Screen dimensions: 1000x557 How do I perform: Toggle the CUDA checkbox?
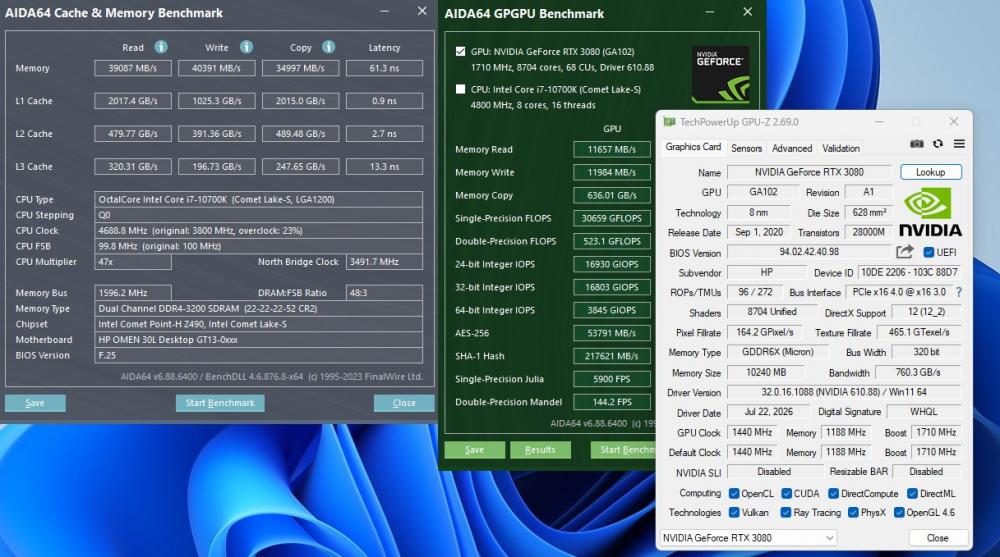coord(786,493)
